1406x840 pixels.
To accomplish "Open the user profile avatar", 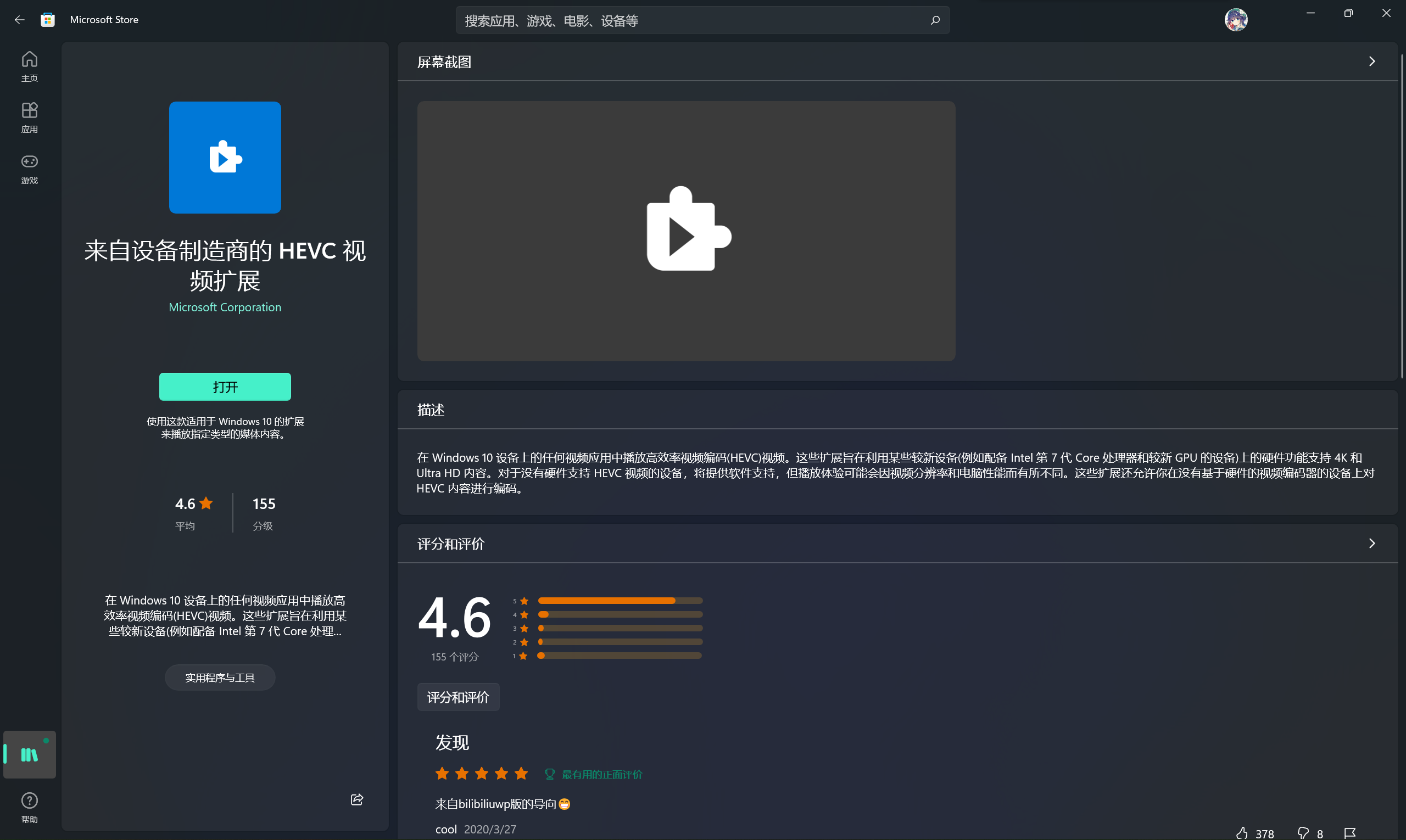I will 1236,20.
